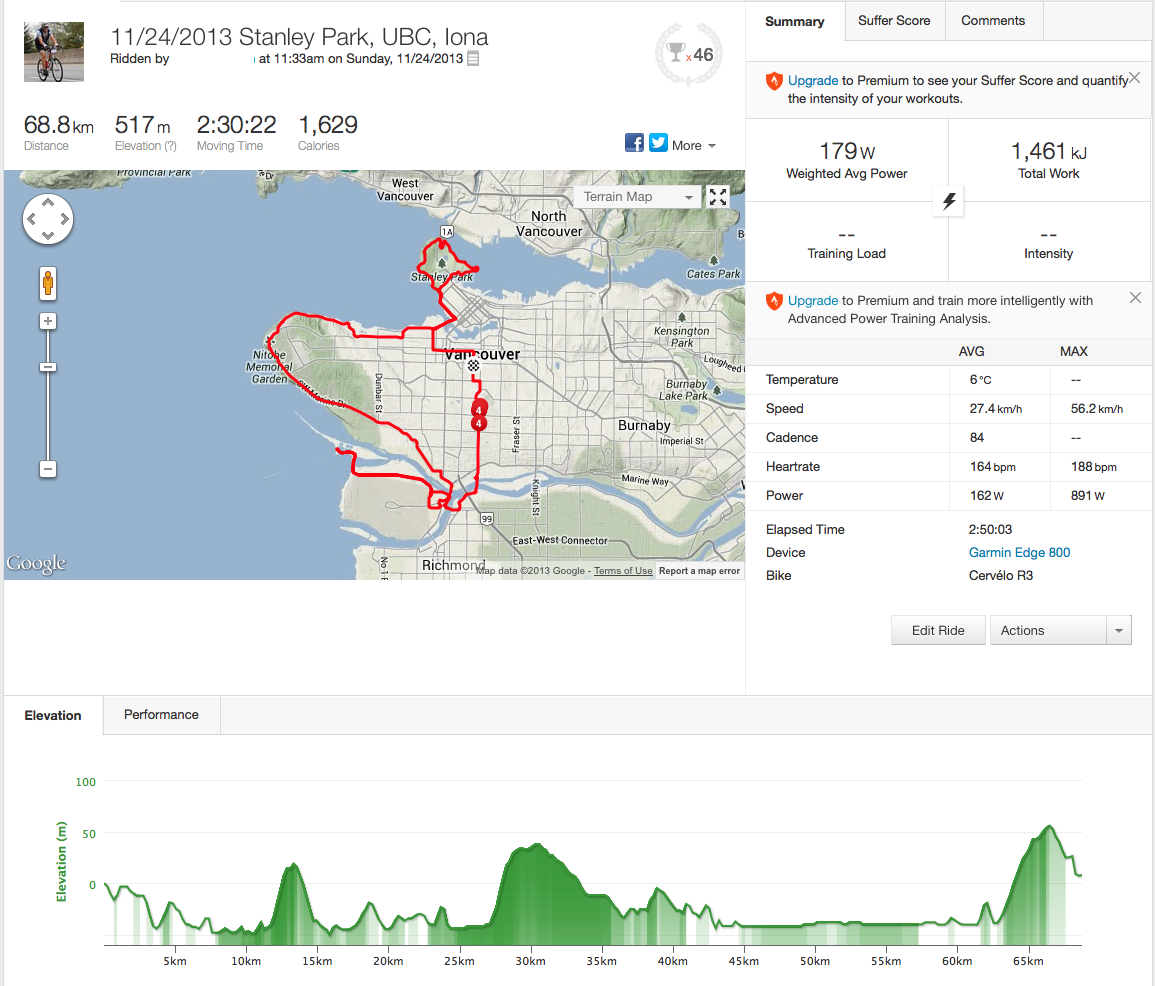Image resolution: width=1155 pixels, height=986 pixels.
Task: Zoom in on the map
Action: coord(48,321)
